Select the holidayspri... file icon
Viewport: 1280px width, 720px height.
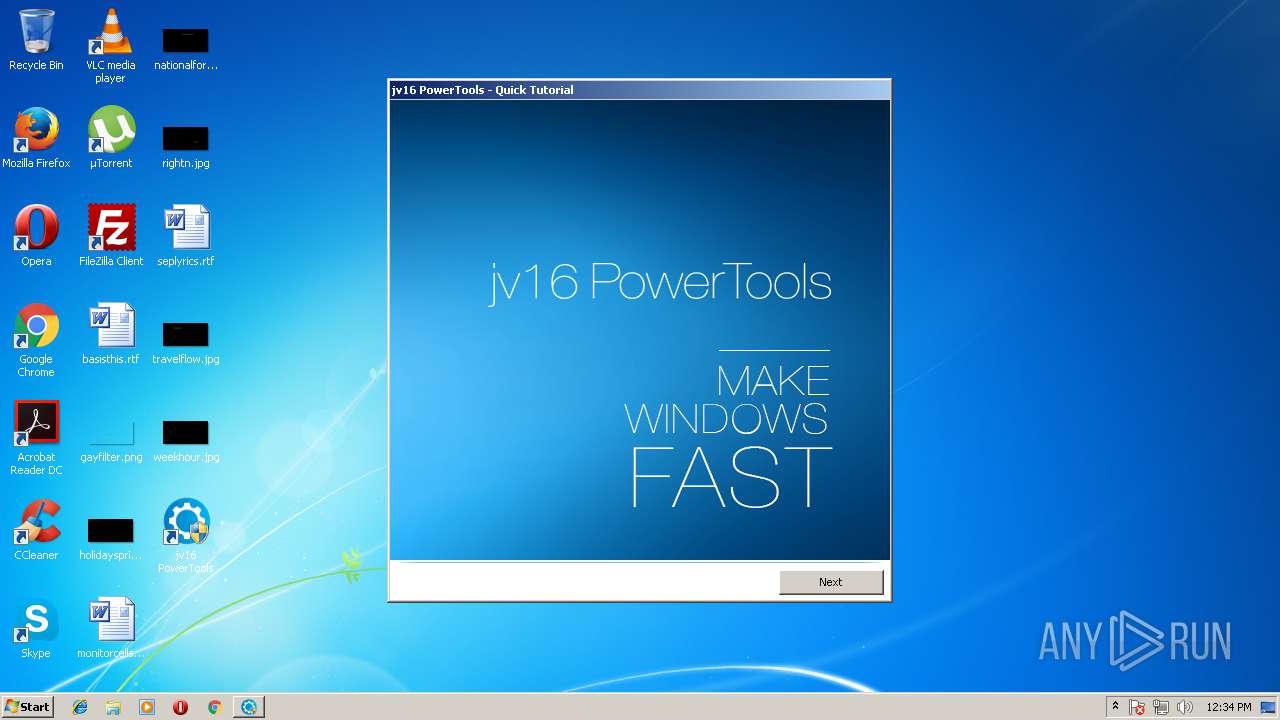click(x=110, y=538)
